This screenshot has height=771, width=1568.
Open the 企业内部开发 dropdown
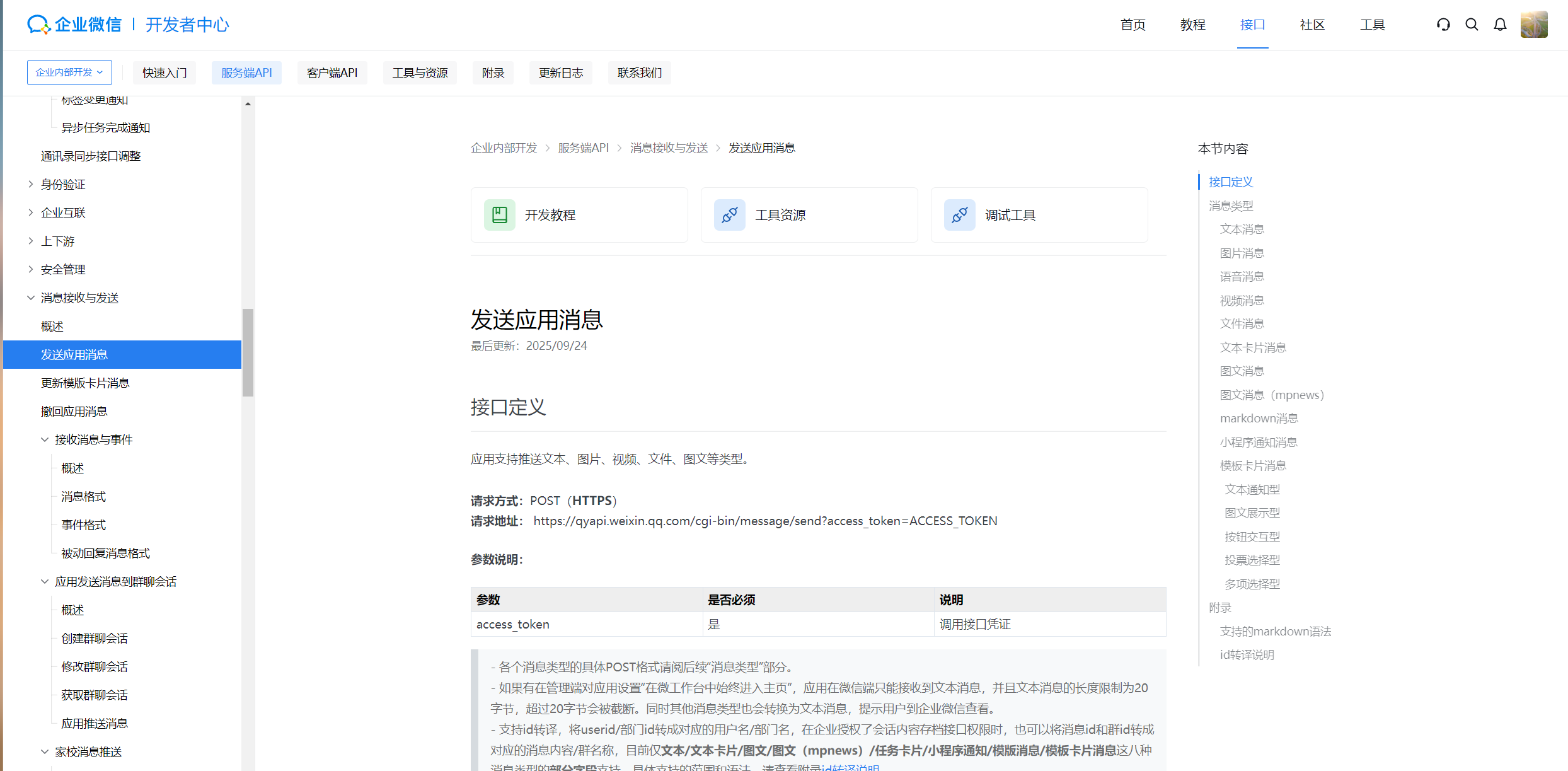tap(69, 72)
